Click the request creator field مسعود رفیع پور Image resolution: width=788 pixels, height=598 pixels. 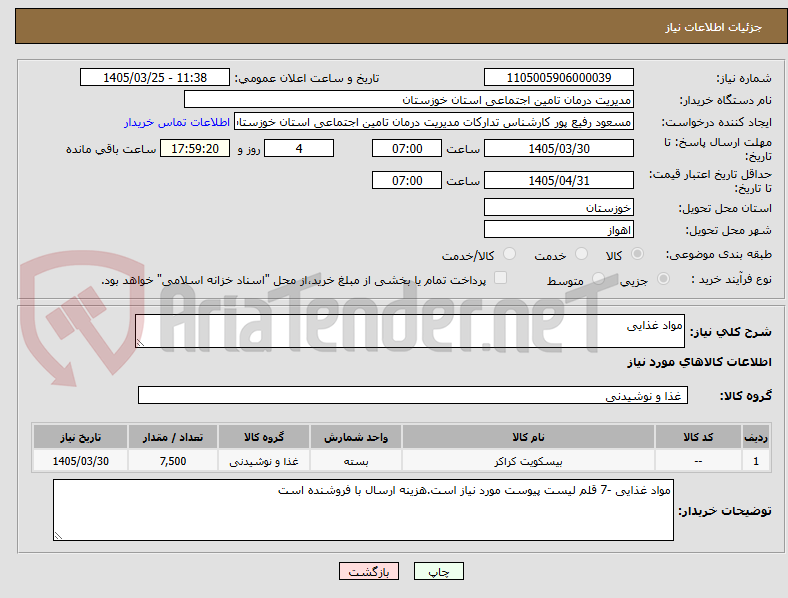[x=434, y=122]
